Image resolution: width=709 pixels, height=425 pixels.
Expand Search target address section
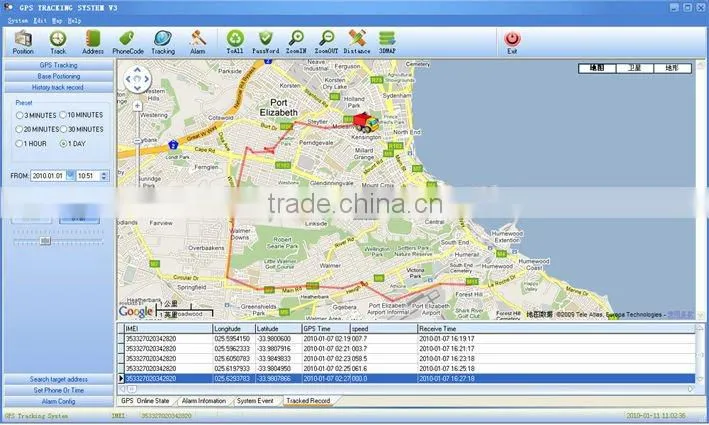[58, 379]
